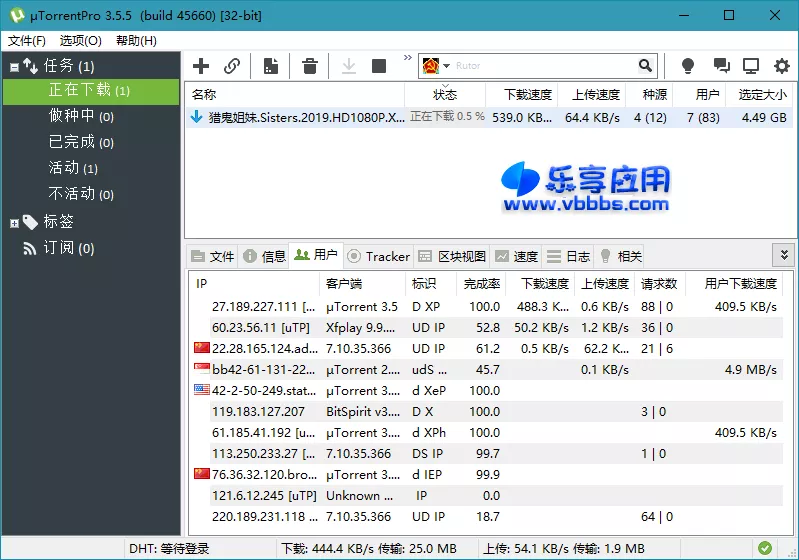Click the Create New Torrent file icon
Viewport: 799px width, 560px height.
click(271, 66)
